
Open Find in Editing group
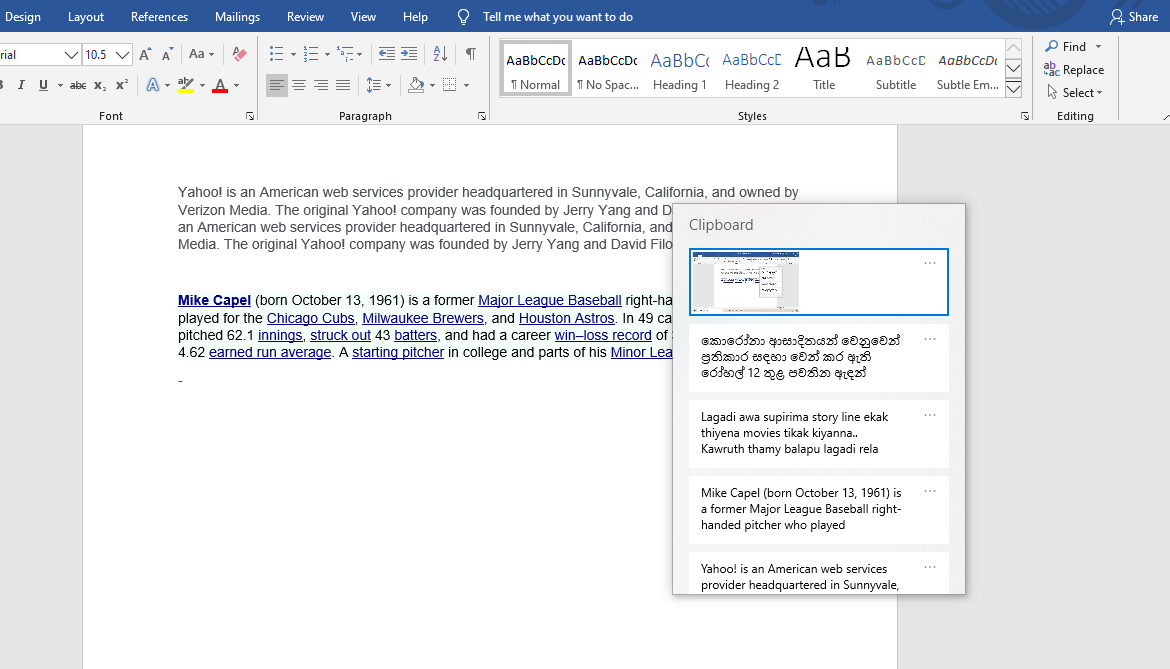coord(1066,46)
